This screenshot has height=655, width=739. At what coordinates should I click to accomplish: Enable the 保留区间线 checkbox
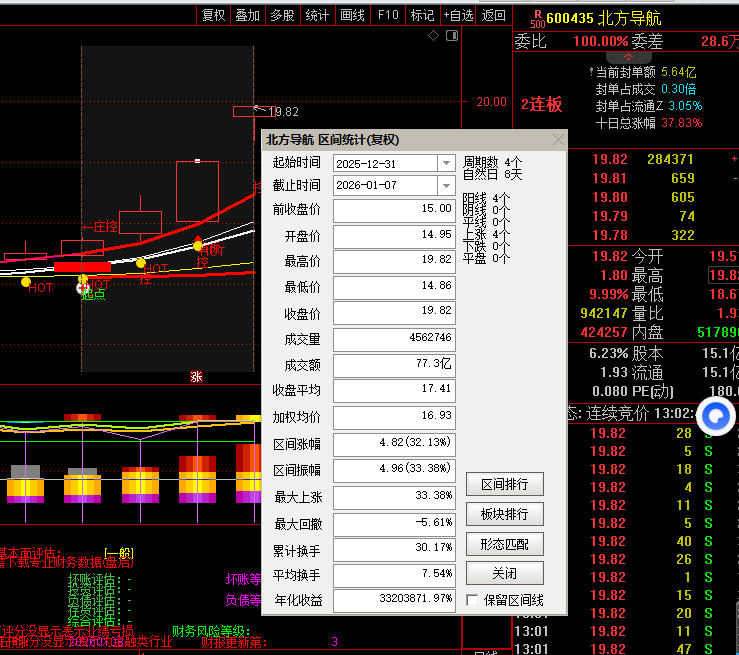[473, 600]
